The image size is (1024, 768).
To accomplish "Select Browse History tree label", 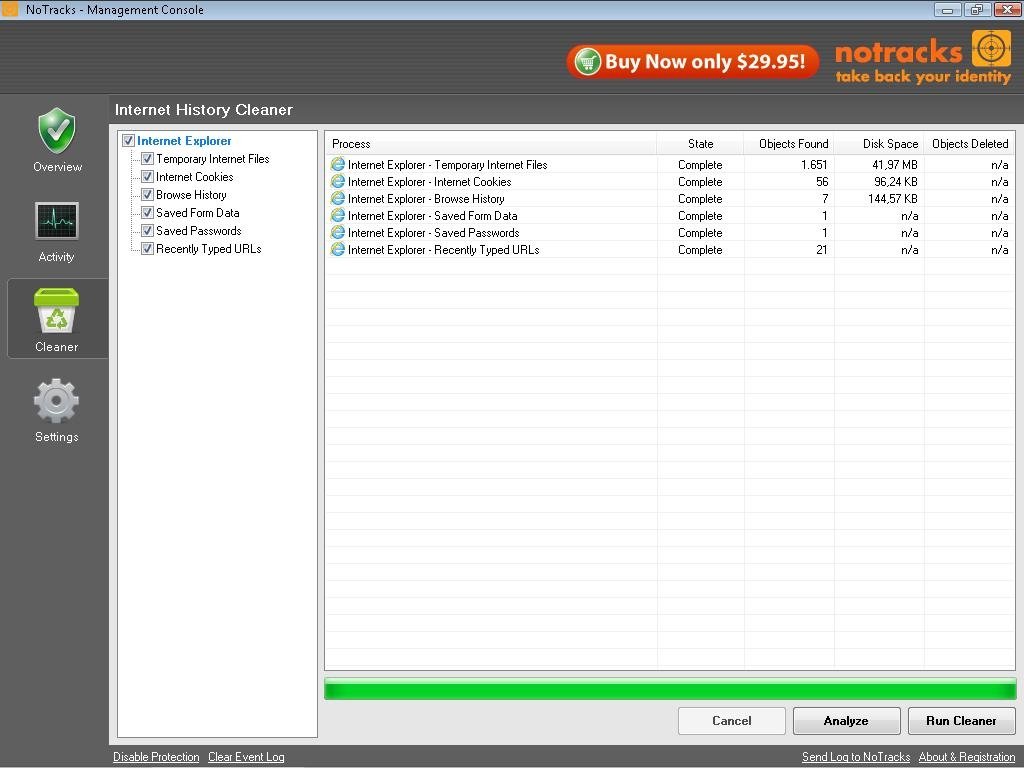I will (191, 195).
